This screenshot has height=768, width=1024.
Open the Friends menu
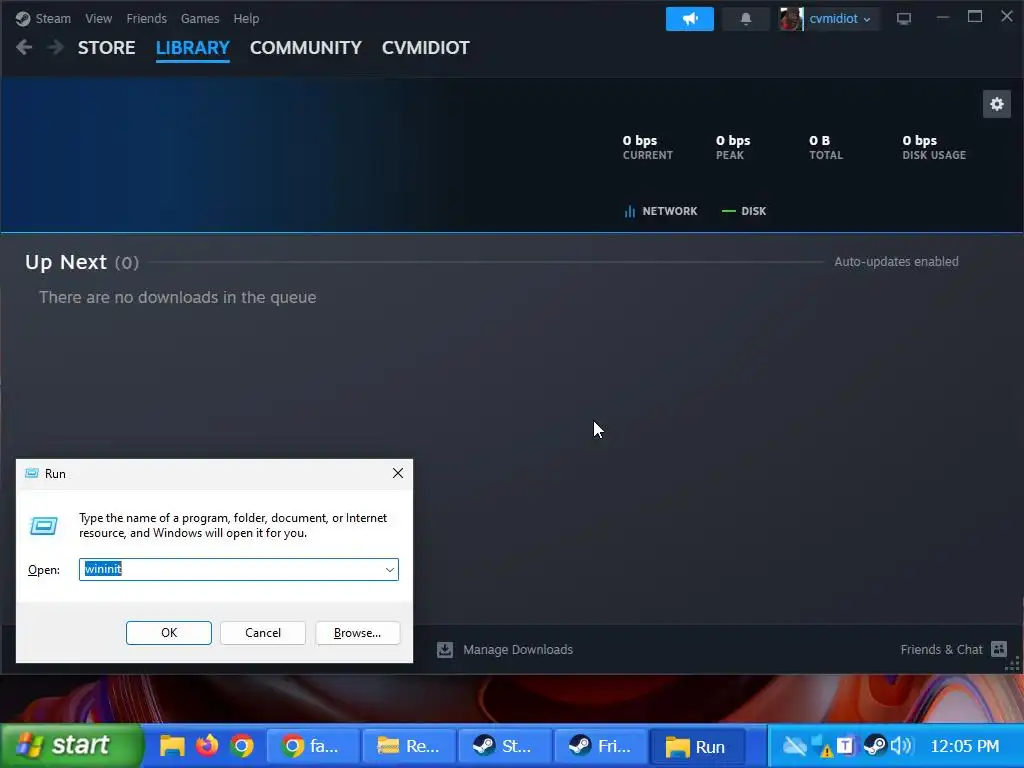tap(146, 18)
